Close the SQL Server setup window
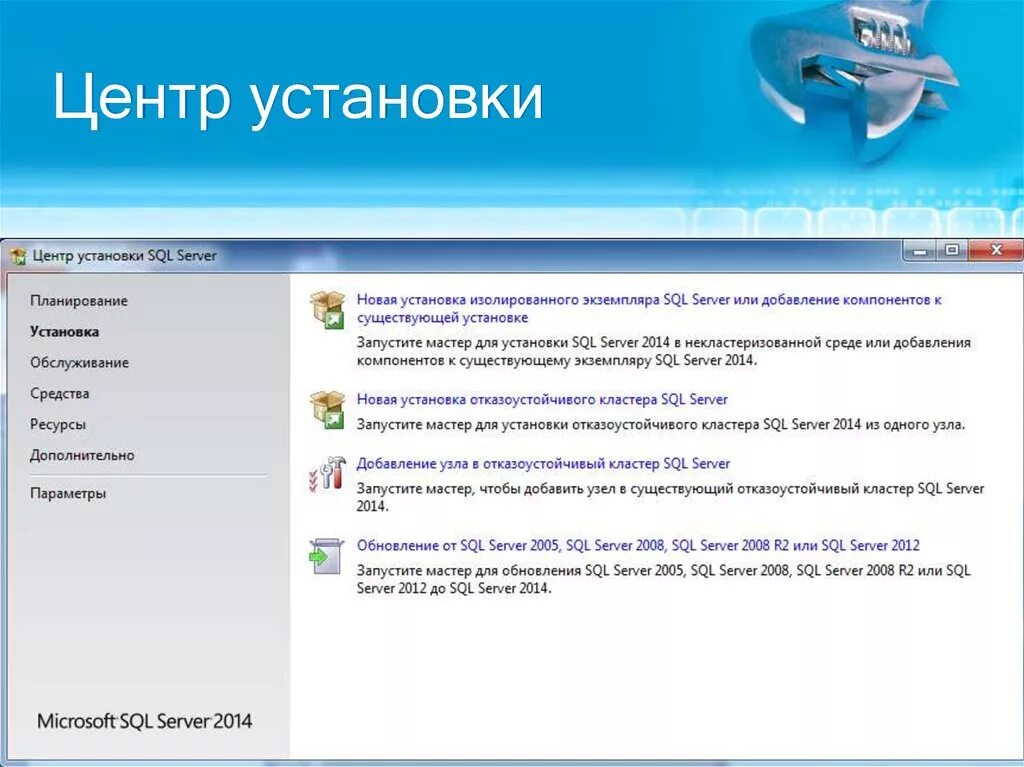 [995, 251]
